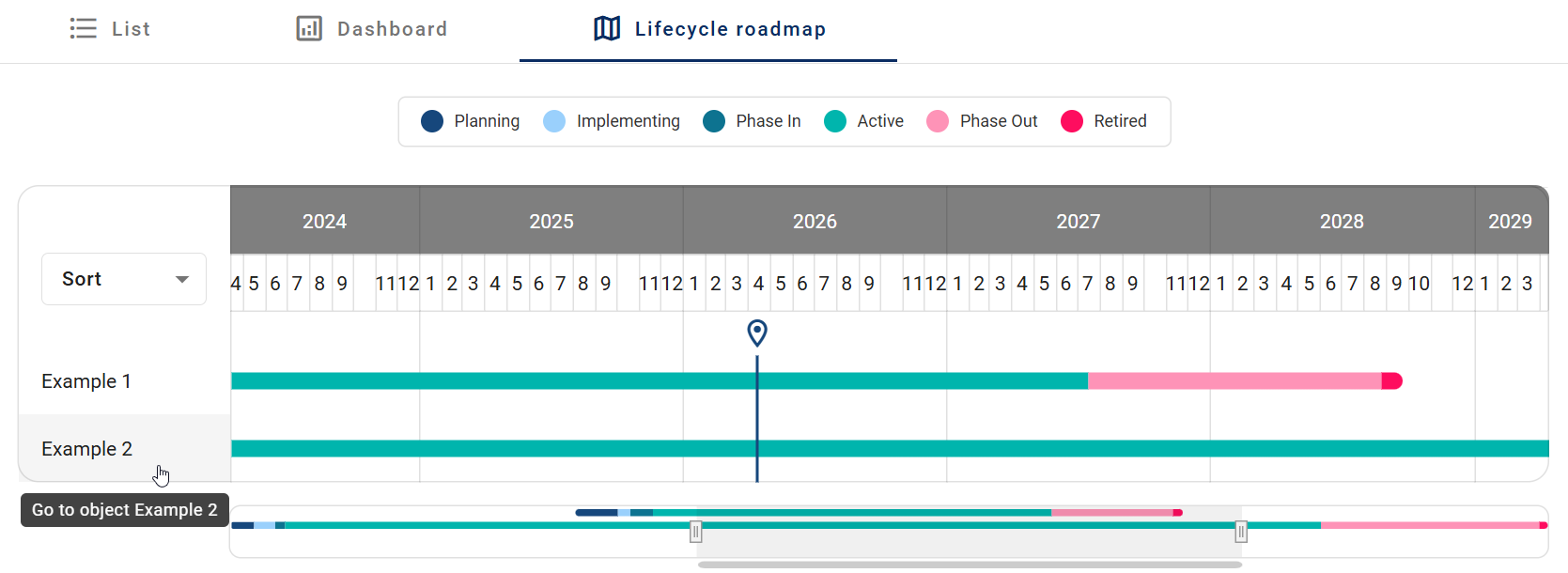The image size is (1568, 573).
Task: Select the Lifecycle roadmap tab
Action: (708, 29)
